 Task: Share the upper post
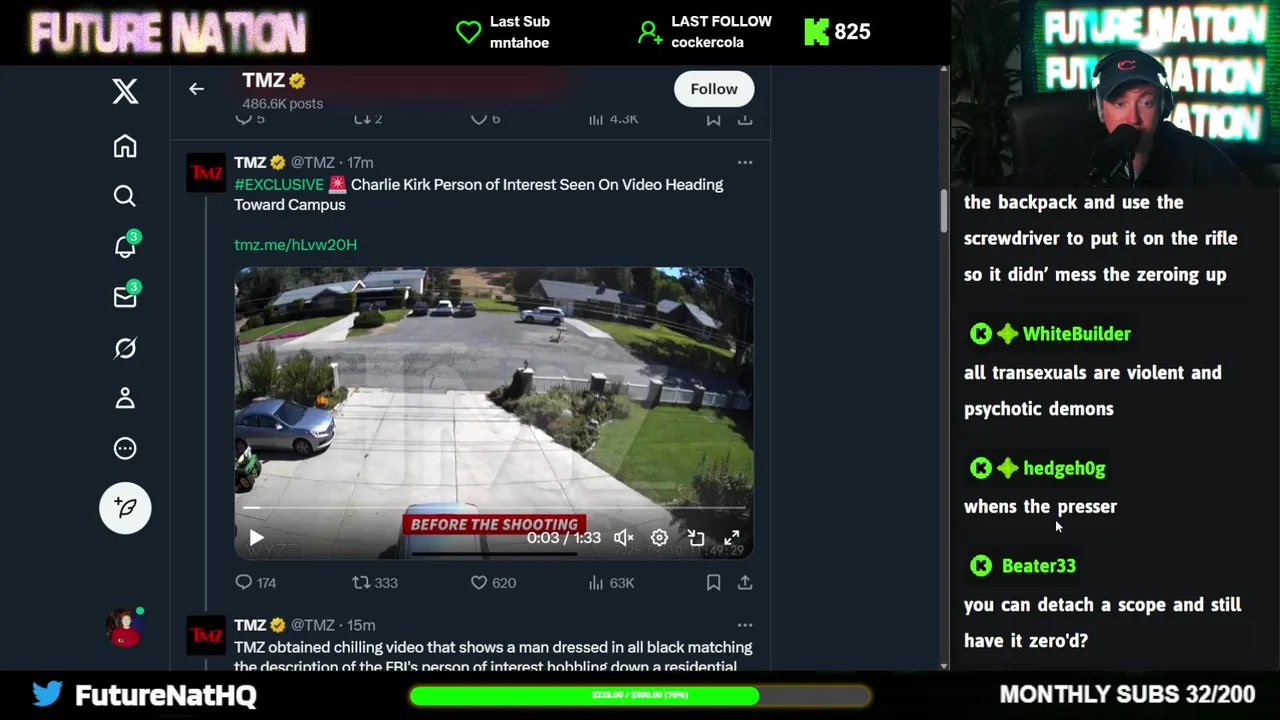click(745, 119)
